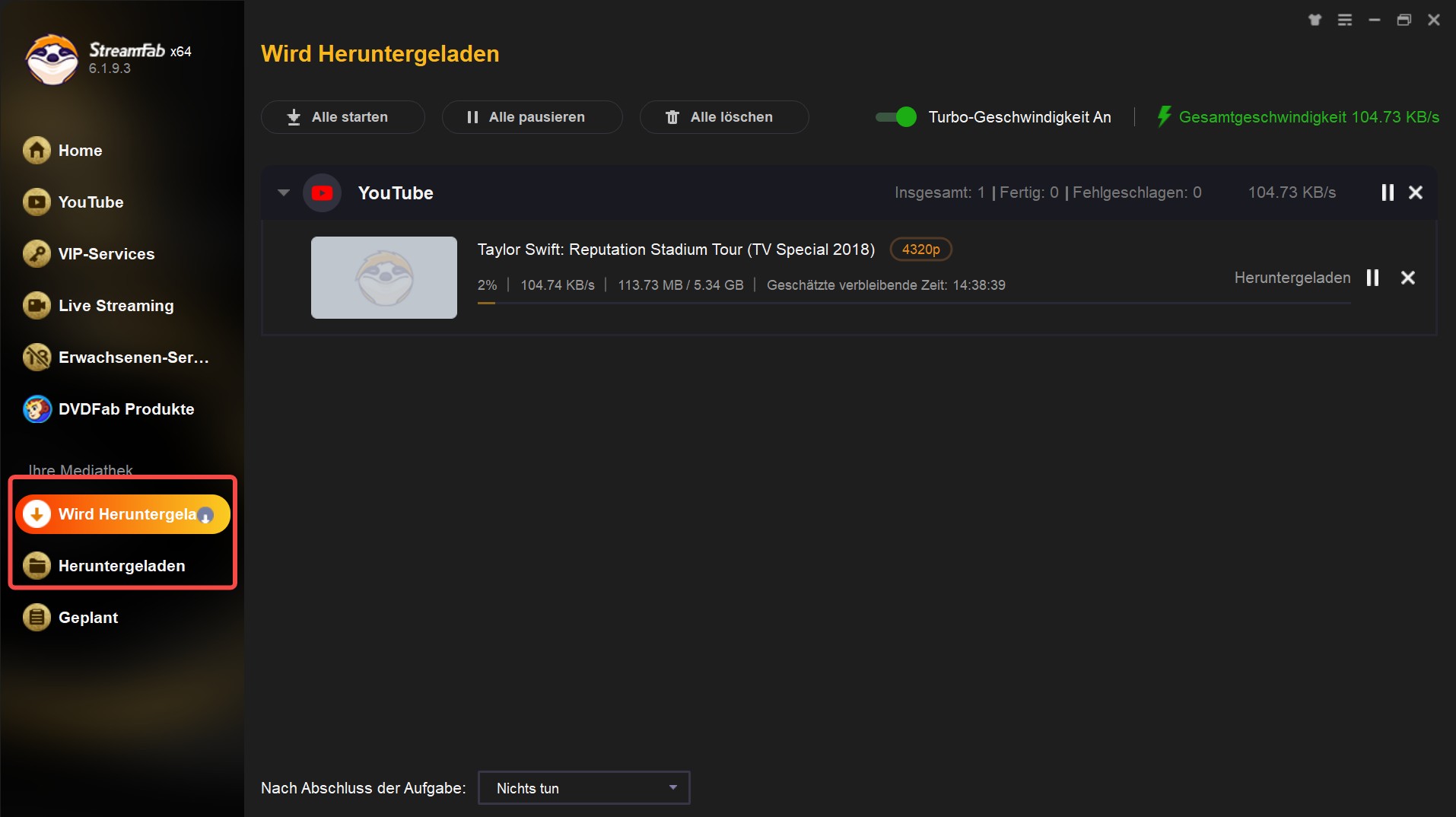
Task: Click the orange download arrow icon
Action: 37,514
